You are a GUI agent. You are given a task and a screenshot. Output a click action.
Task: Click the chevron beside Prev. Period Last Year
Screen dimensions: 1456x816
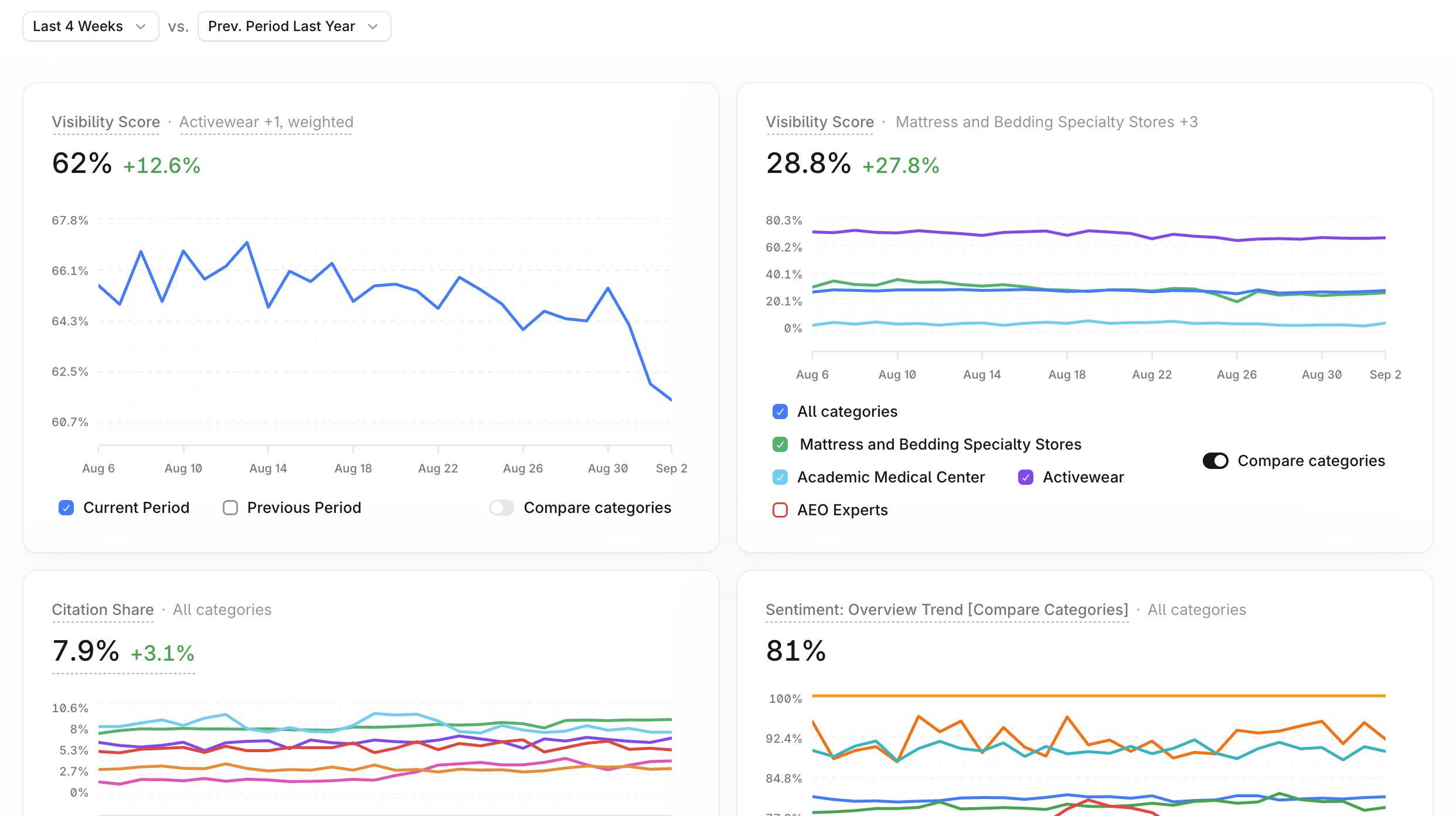[x=373, y=26]
